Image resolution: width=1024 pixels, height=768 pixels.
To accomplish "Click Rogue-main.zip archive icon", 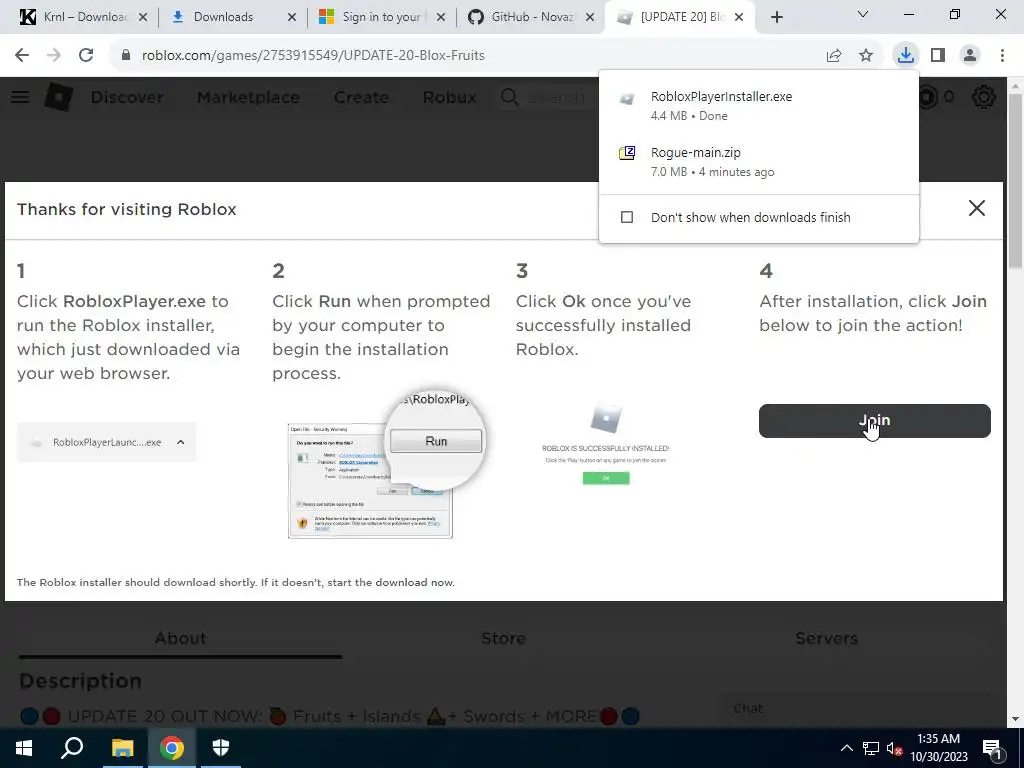I will (x=627, y=154).
